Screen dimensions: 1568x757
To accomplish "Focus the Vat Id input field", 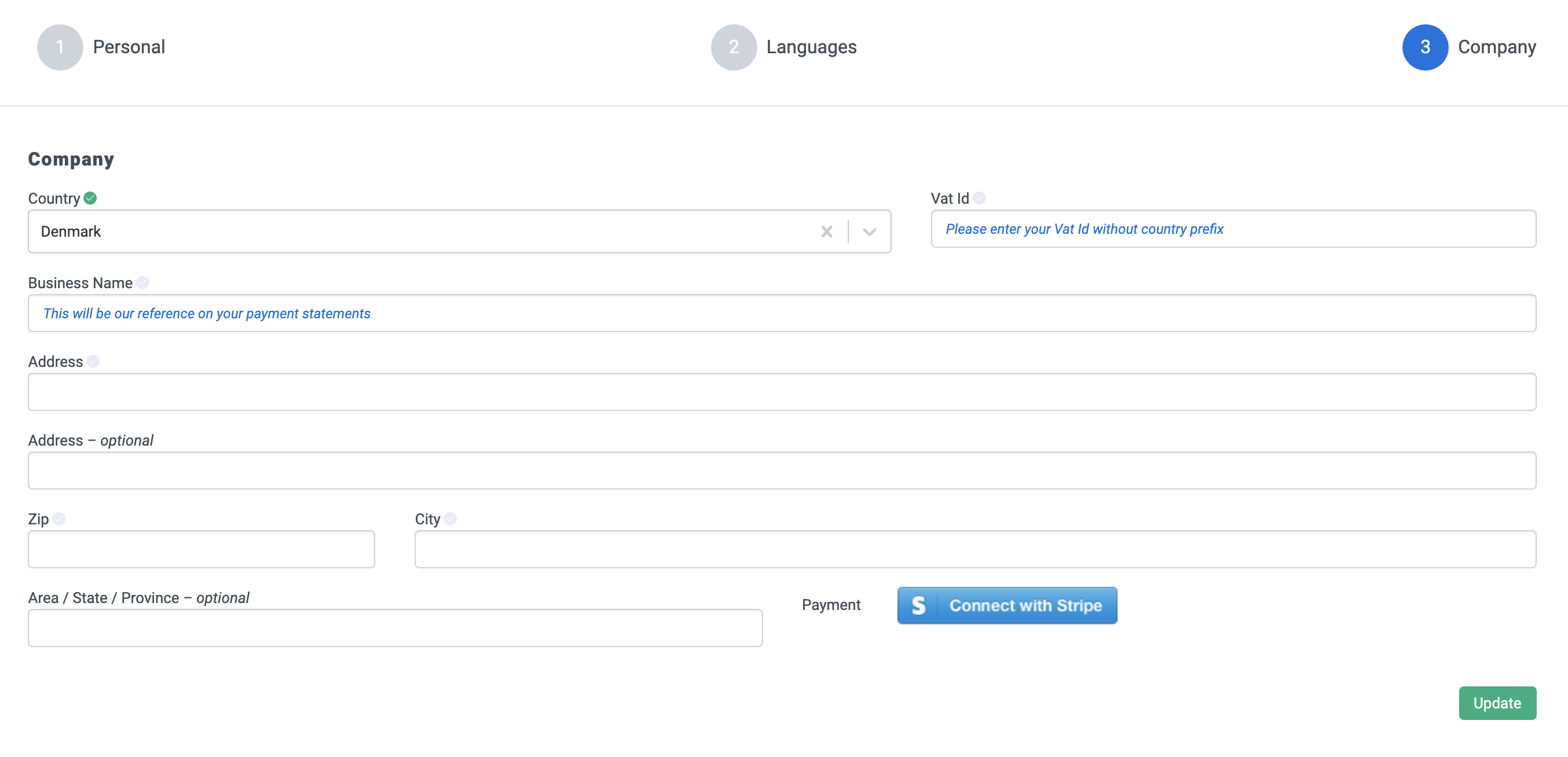I will [x=1233, y=229].
